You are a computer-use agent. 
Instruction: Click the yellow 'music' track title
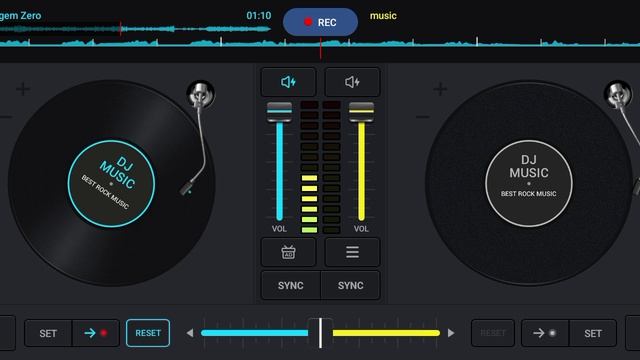[x=383, y=16]
